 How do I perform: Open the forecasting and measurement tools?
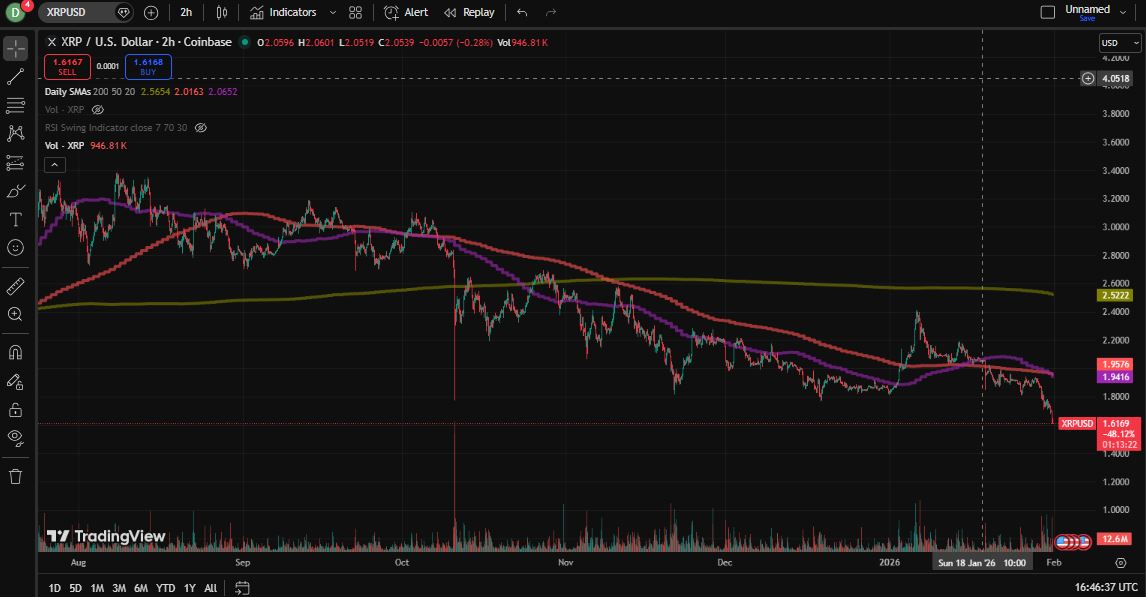(x=15, y=162)
